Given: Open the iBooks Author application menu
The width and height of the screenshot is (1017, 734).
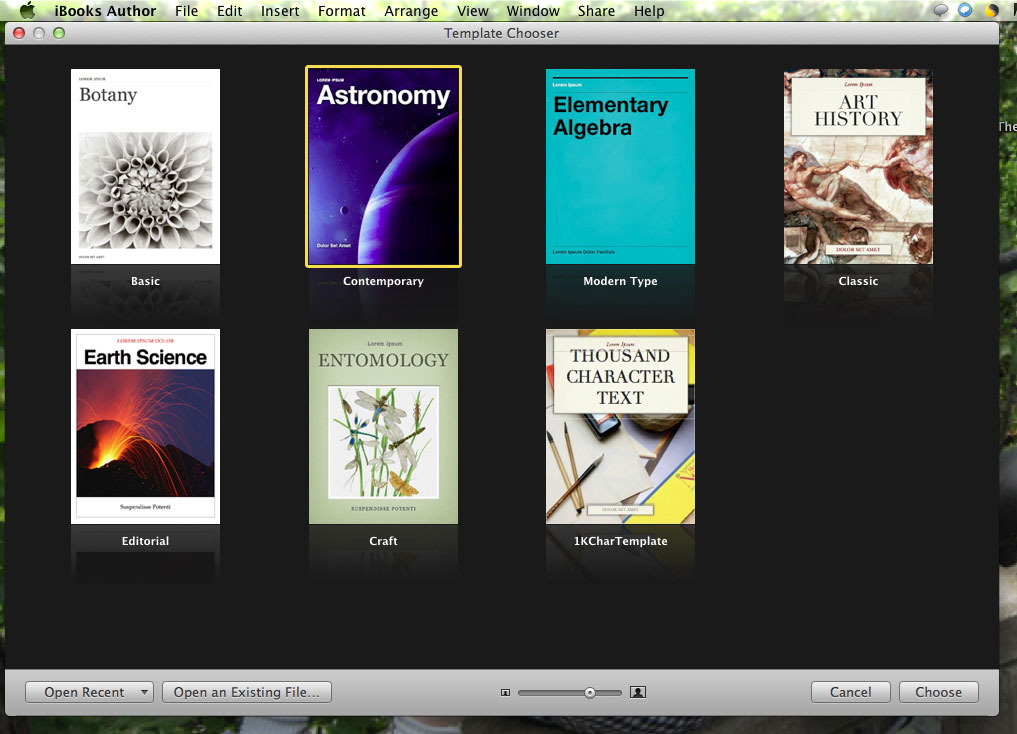Looking at the screenshot, I should pyautogui.click(x=105, y=11).
